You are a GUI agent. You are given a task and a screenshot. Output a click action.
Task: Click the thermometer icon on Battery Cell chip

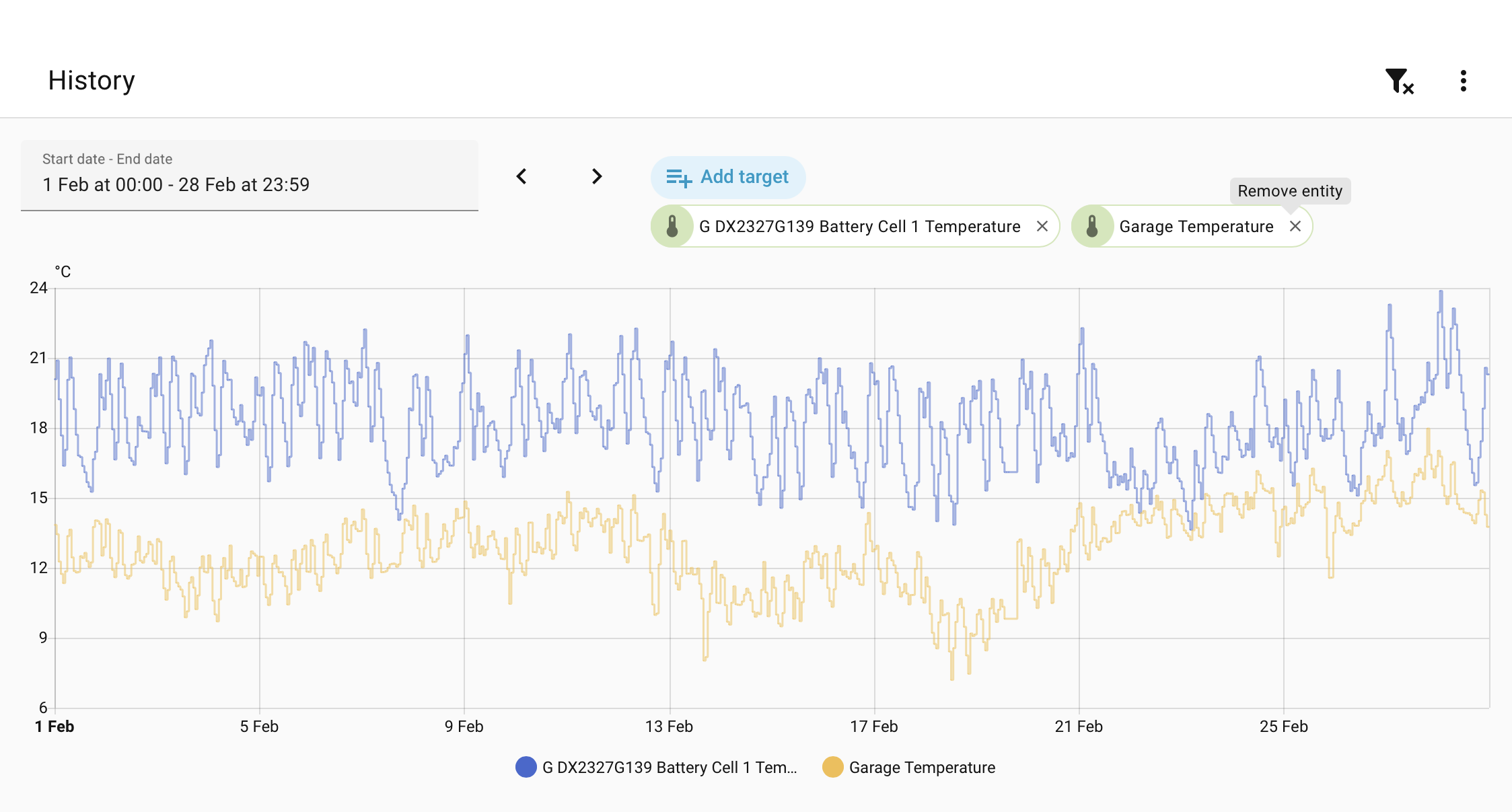pyautogui.click(x=672, y=226)
